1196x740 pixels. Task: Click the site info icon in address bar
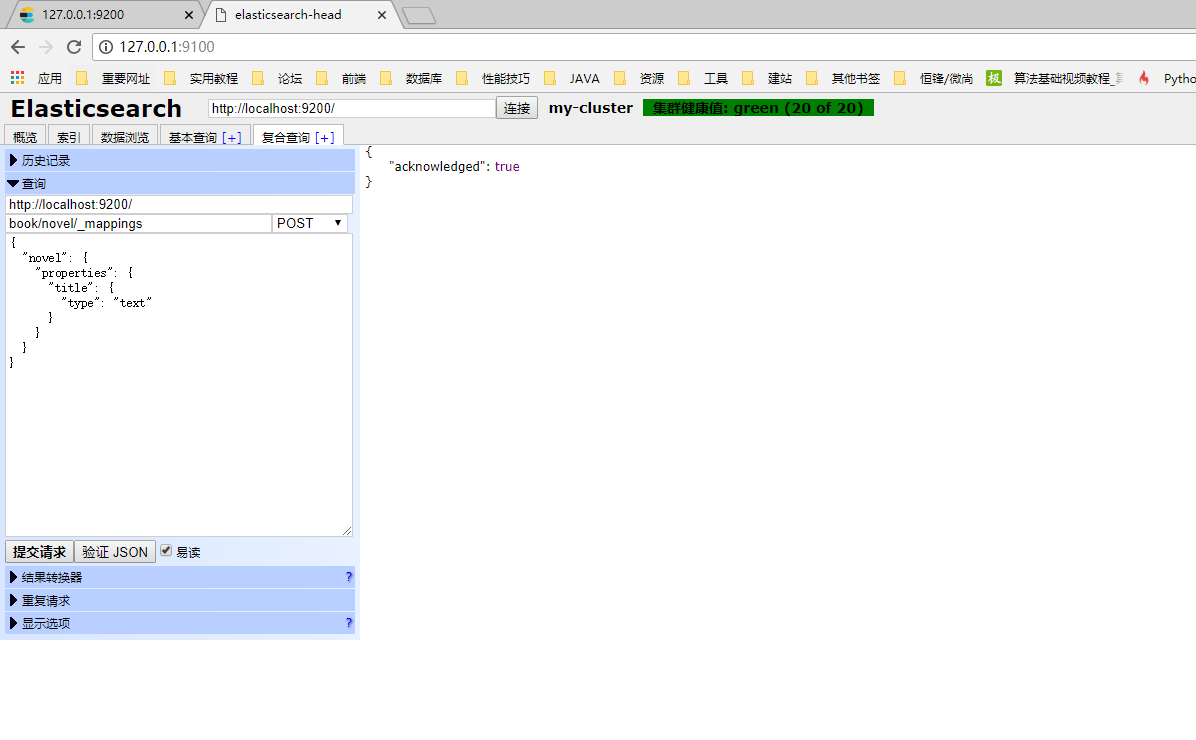pyautogui.click(x=106, y=47)
